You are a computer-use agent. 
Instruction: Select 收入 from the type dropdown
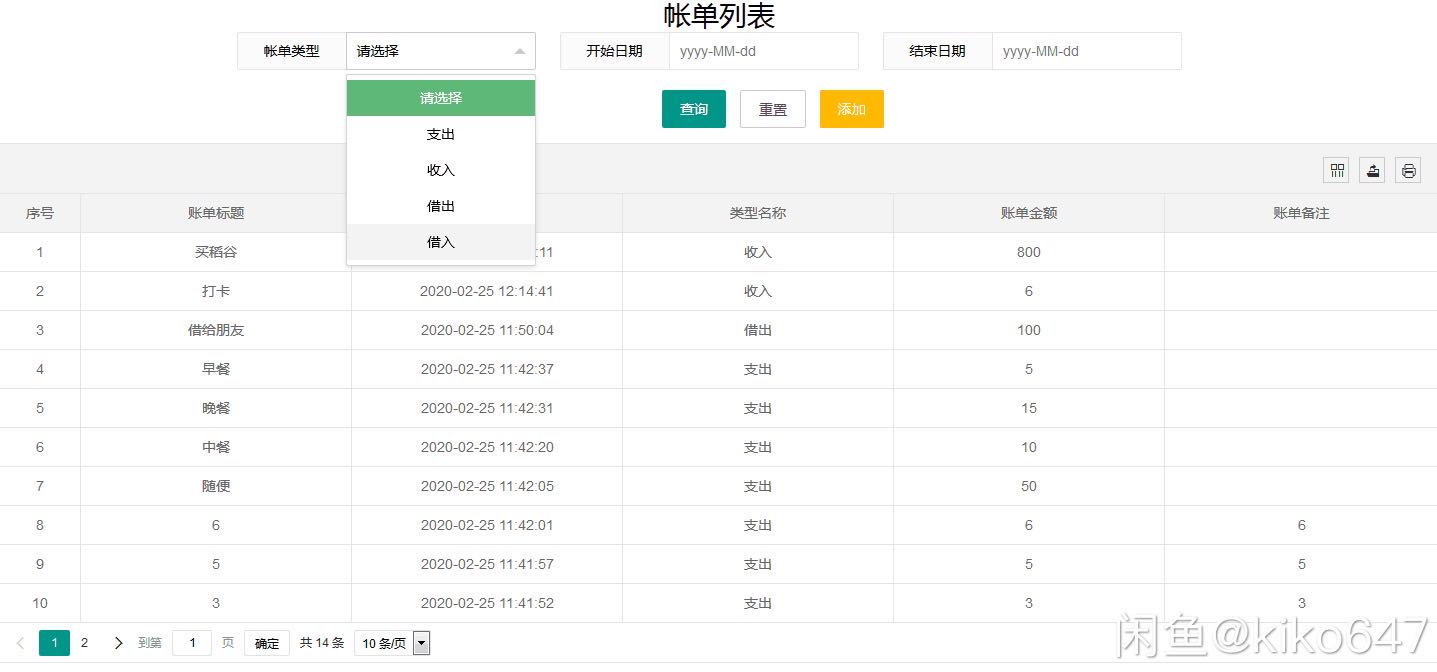[x=440, y=169]
